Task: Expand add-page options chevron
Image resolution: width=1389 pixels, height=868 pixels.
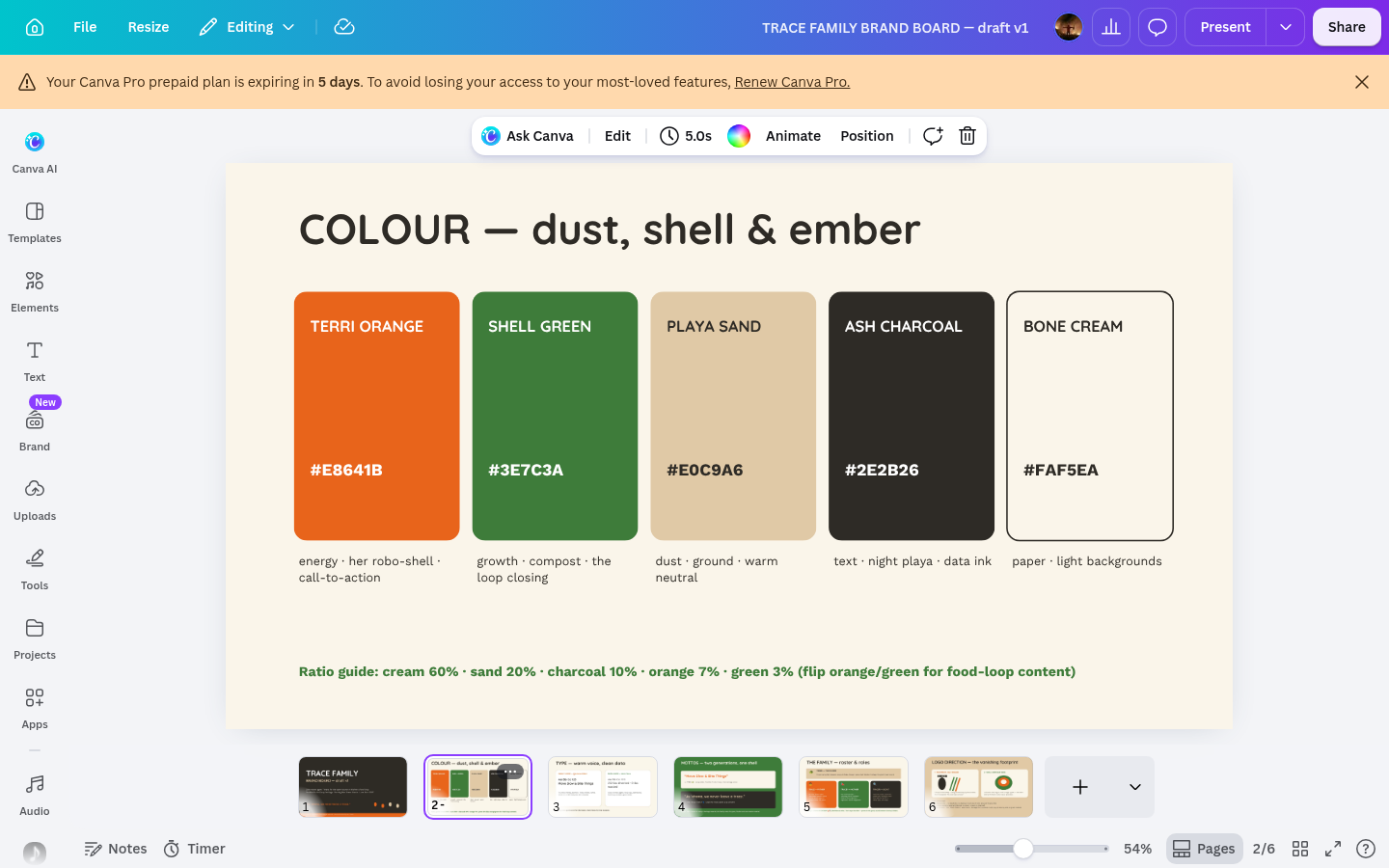Action: pyautogui.click(x=1135, y=787)
